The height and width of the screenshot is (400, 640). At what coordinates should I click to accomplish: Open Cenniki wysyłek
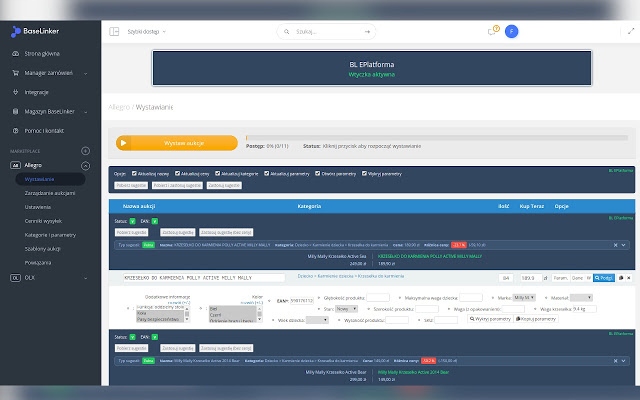43,221
